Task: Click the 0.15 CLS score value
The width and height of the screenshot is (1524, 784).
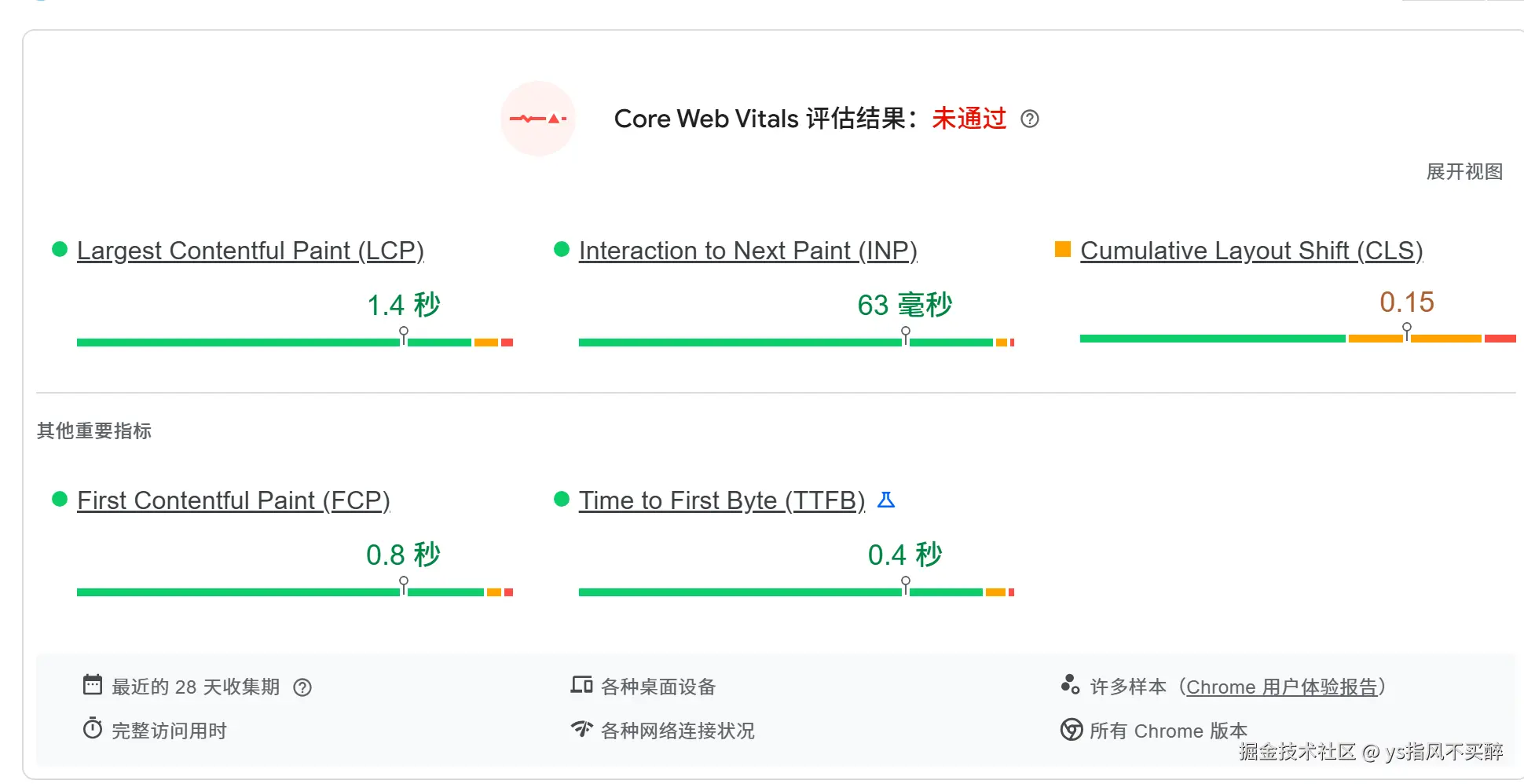Action: coord(1407,302)
